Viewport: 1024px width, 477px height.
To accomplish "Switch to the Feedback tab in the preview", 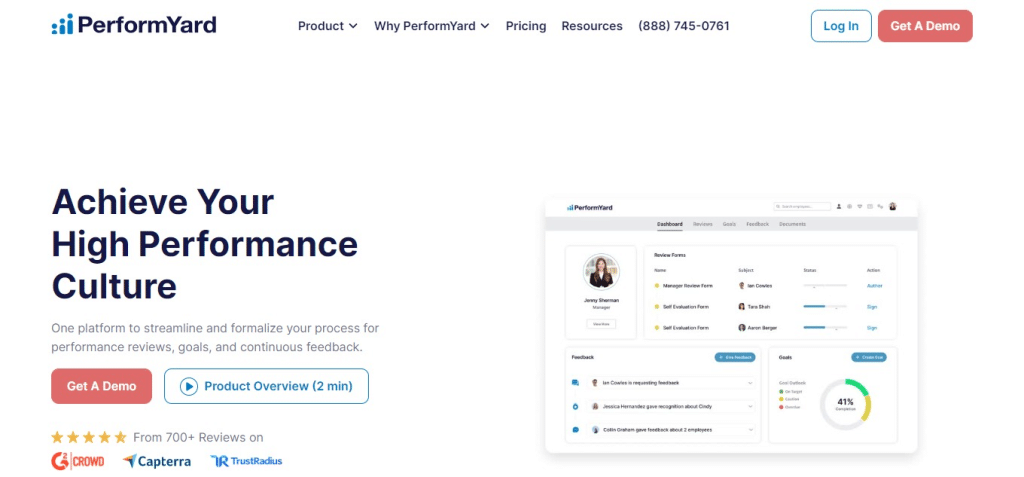I will (x=758, y=224).
